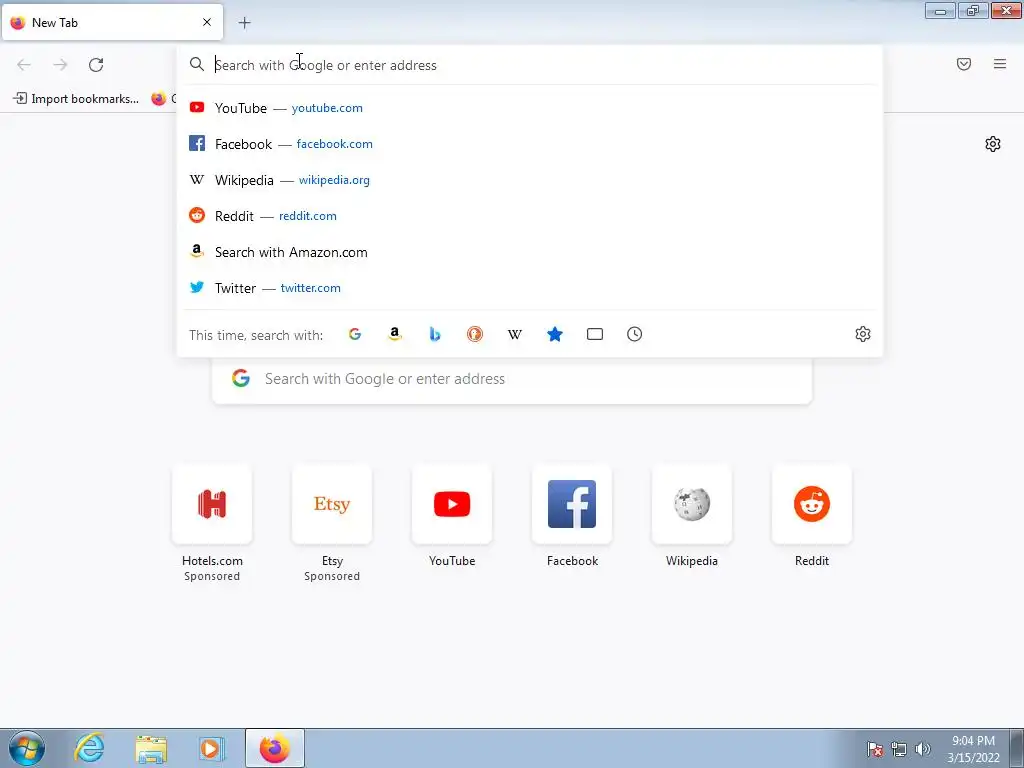The height and width of the screenshot is (768, 1024).
Task: Launch Internet Explorer from taskbar
Action: [x=89, y=748]
